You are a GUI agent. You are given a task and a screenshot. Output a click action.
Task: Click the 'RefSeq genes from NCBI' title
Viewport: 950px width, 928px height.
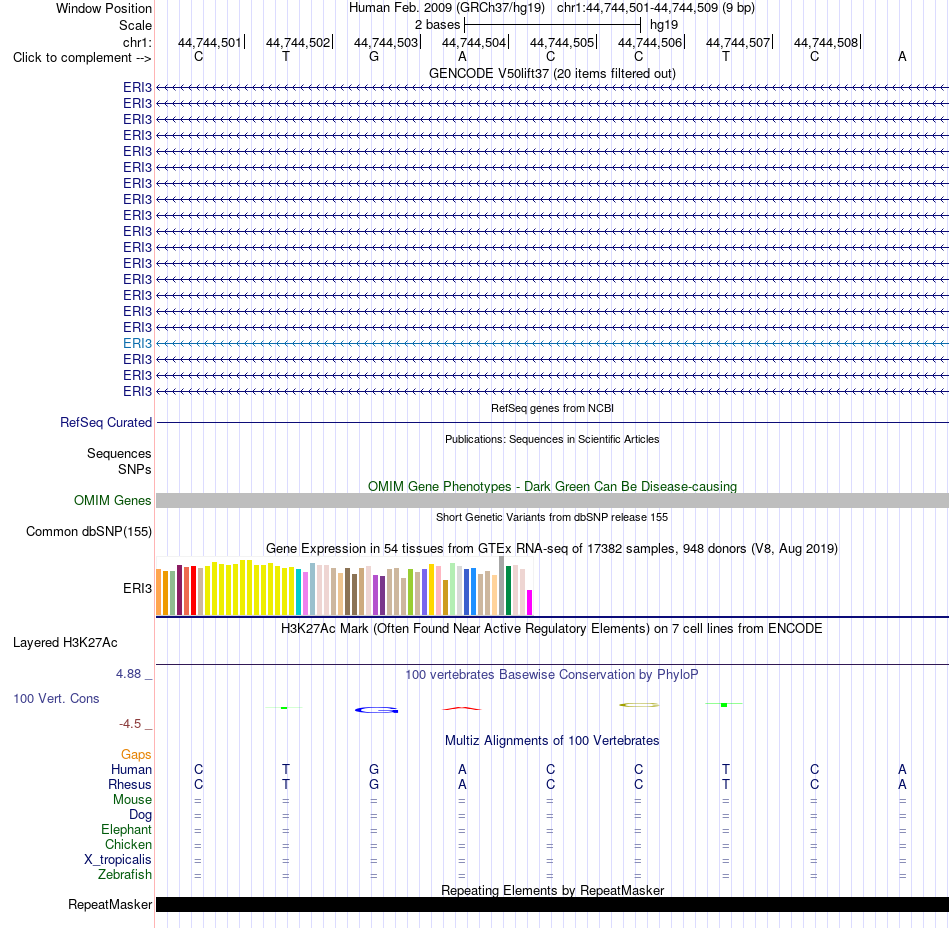(x=552, y=408)
